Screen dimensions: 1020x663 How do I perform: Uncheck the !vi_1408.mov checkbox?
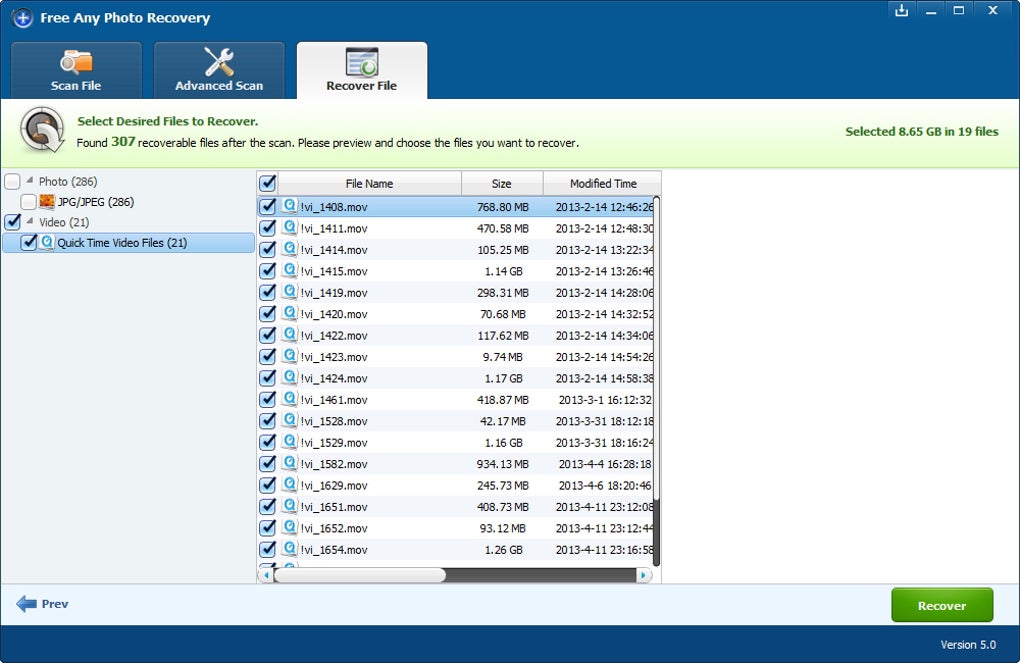267,206
